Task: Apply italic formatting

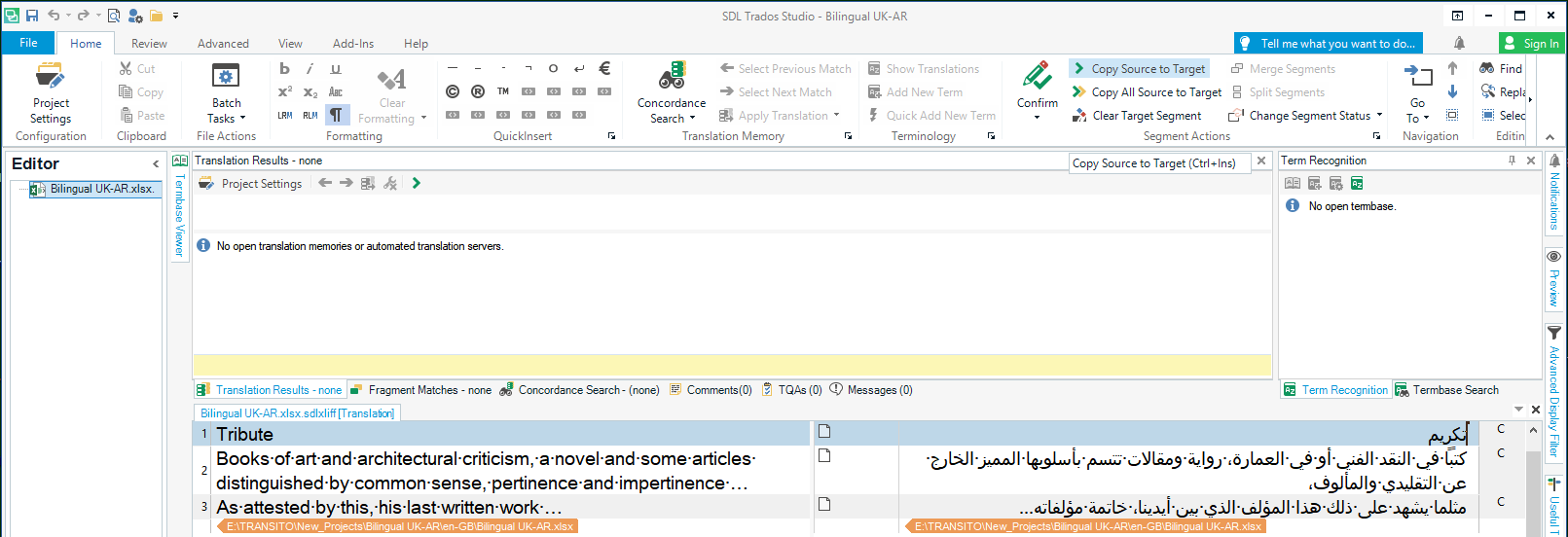Action: pyautogui.click(x=310, y=68)
